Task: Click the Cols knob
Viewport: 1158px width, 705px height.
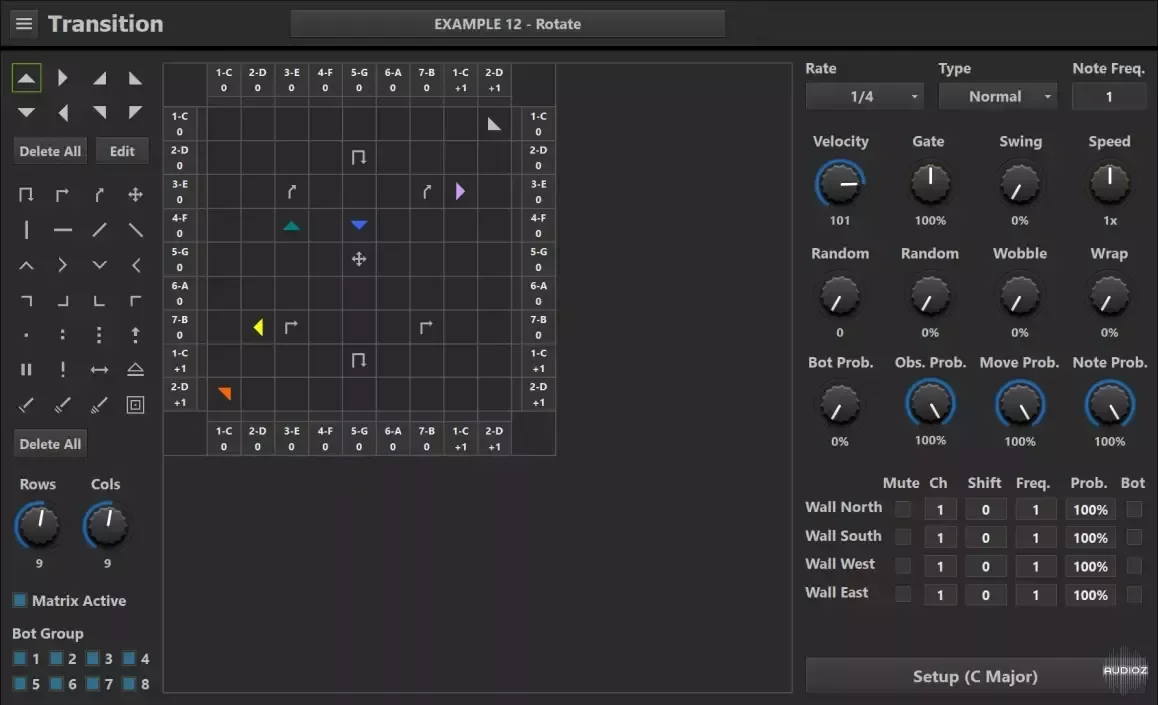Action: (x=106, y=526)
